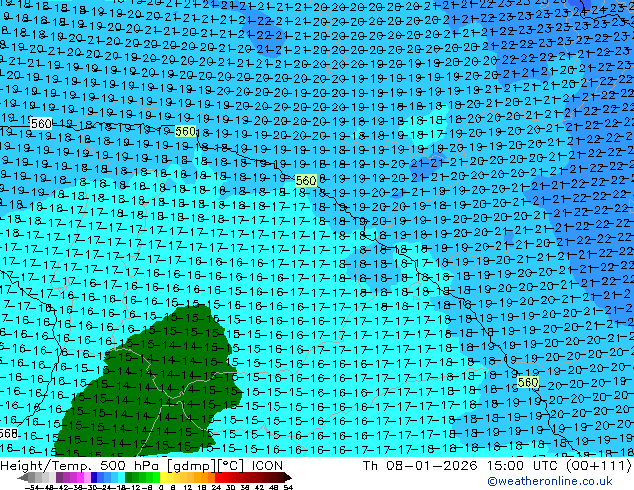Image resolution: width=634 pixels, height=490 pixels.
Task: Click the bright red legend swatch
Action: pyautogui.click(x=218, y=477)
